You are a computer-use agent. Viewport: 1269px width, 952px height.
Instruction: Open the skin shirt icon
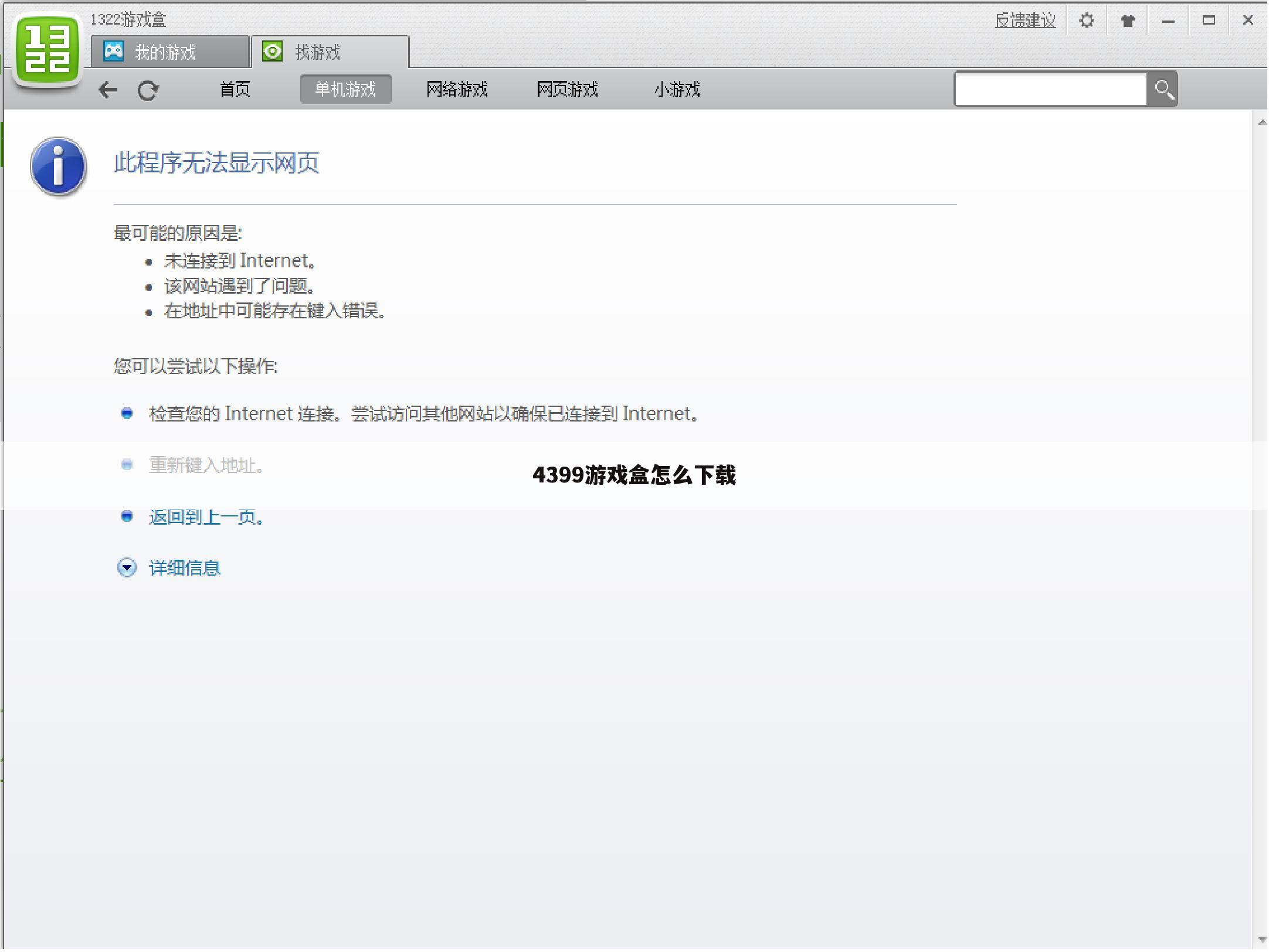tap(1127, 21)
